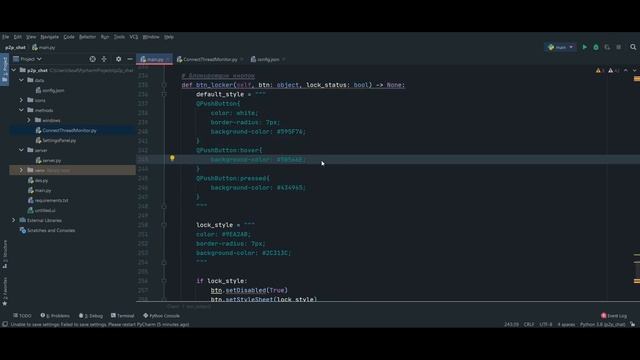Viewport: 640px width, 360px height.
Task: Collapse the data folder
Action: click(x=21, y=80)
